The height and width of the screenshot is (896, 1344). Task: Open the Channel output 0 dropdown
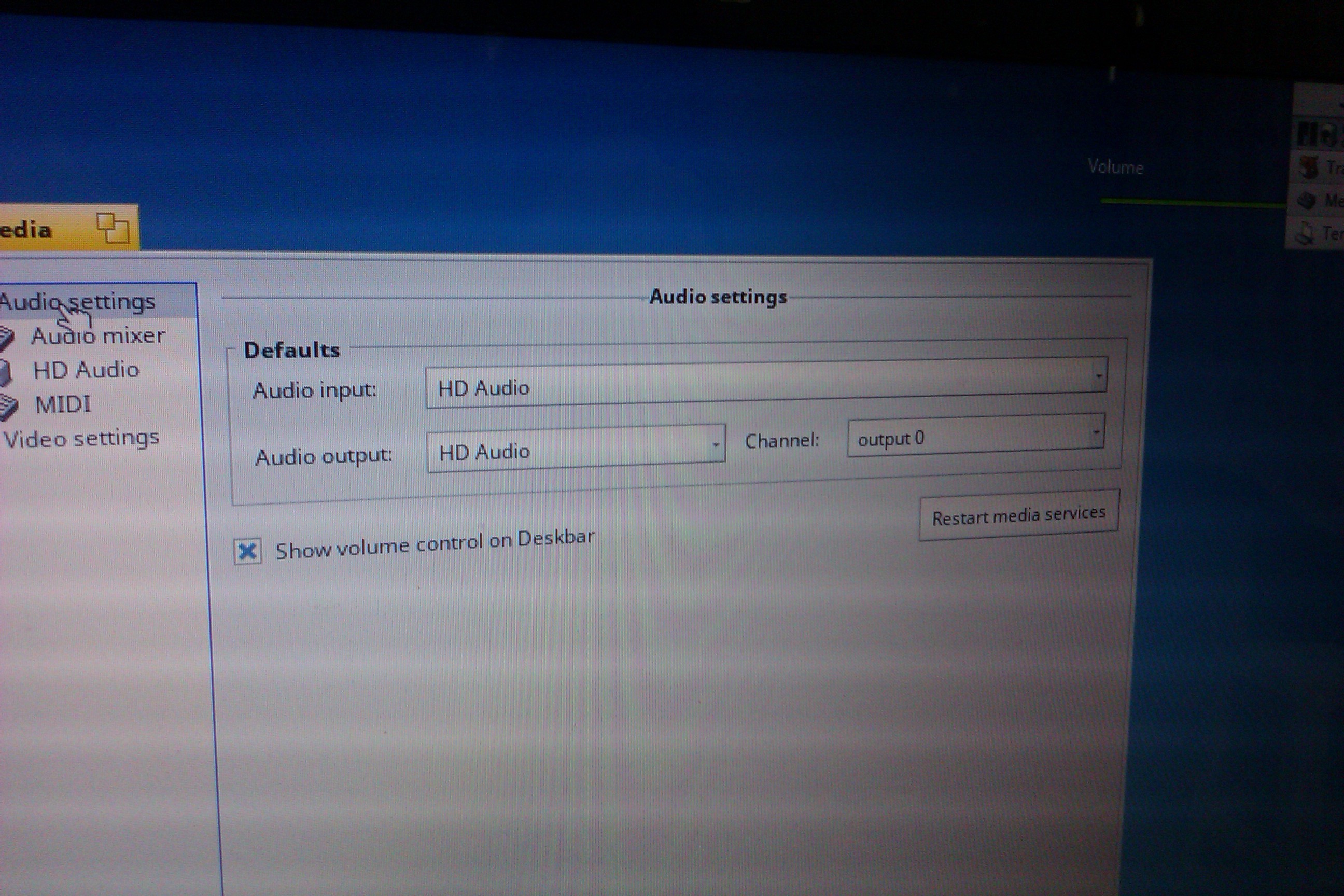(976, 436)
